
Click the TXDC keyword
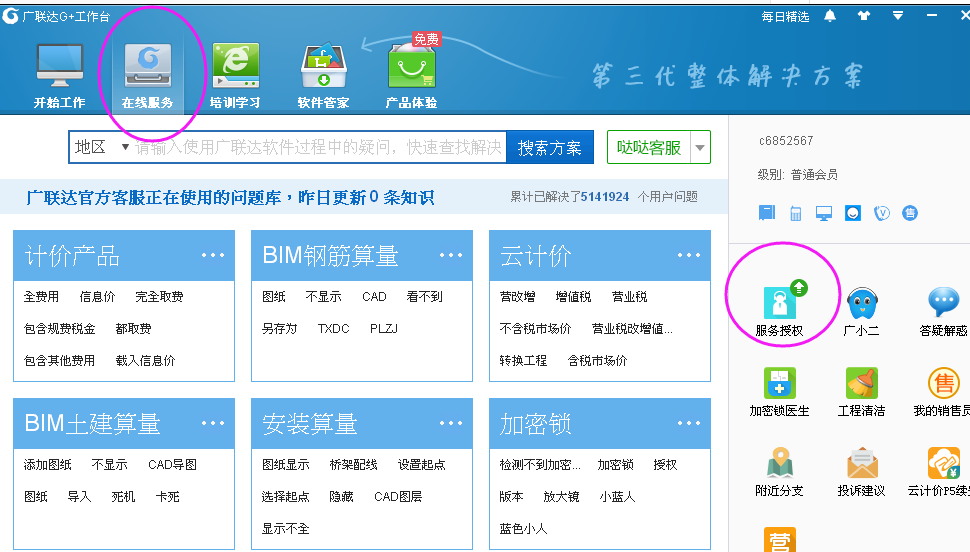(334, 329)
